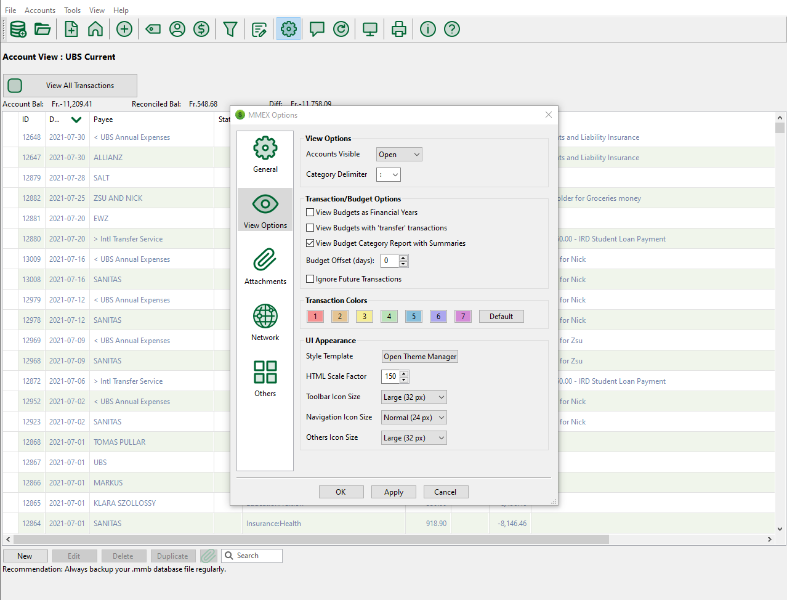This screenshot has width=787, height=600.
Task: Click the attachment paperclip button near Duplicate
Action: tap(208, 556)
